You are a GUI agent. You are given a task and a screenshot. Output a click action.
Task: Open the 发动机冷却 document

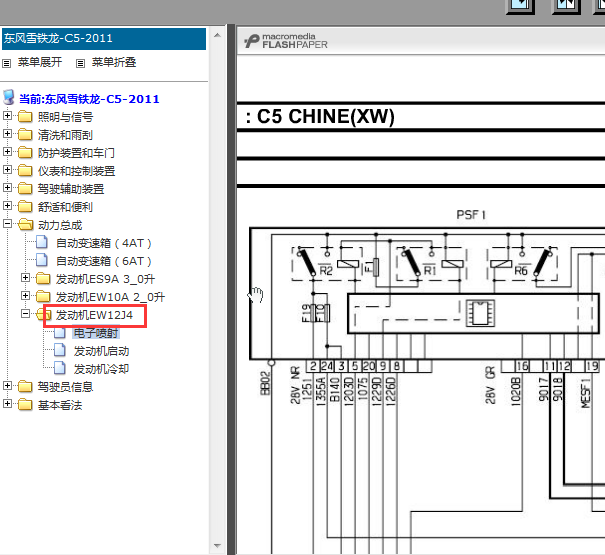click(x=101, y=369)
